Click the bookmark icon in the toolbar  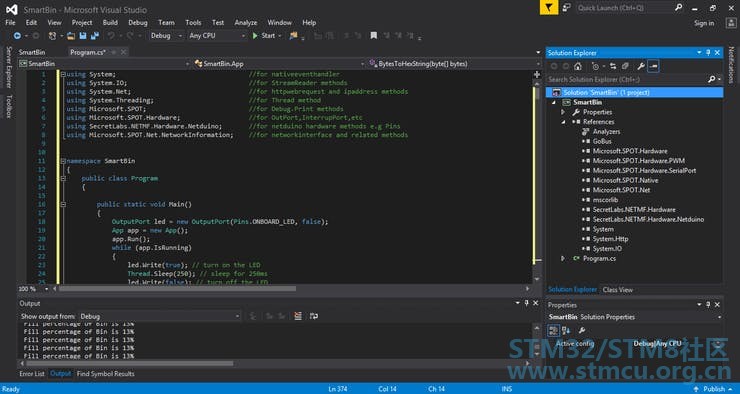[373, 36]
